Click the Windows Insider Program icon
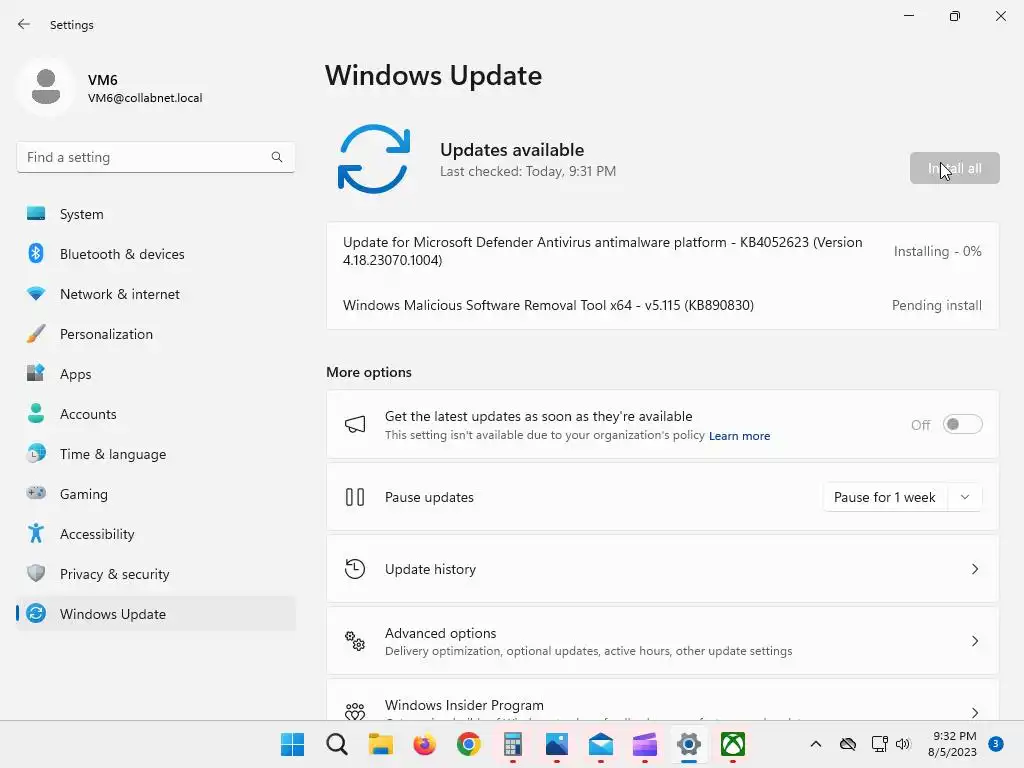Screen dimensions: 1024x768 355,711
